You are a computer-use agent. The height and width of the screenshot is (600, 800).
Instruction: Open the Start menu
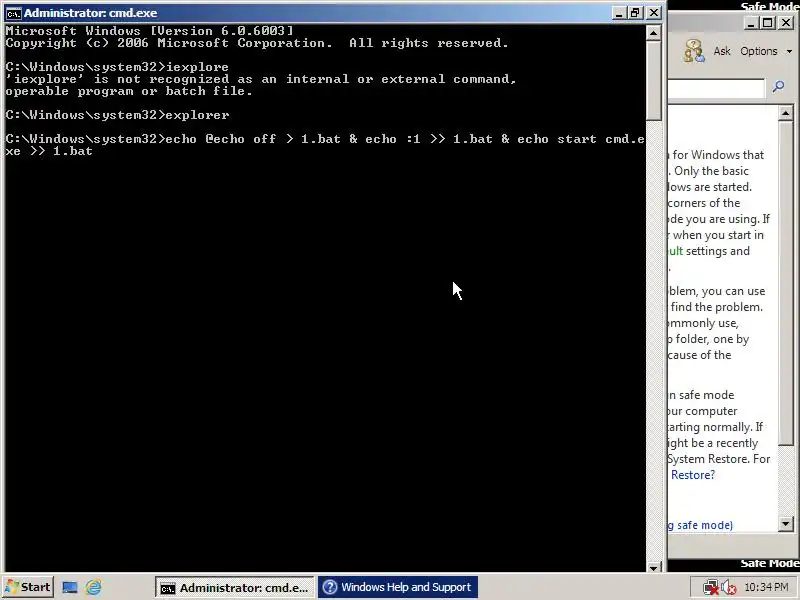pyautogui.click(x=28, y=587)
